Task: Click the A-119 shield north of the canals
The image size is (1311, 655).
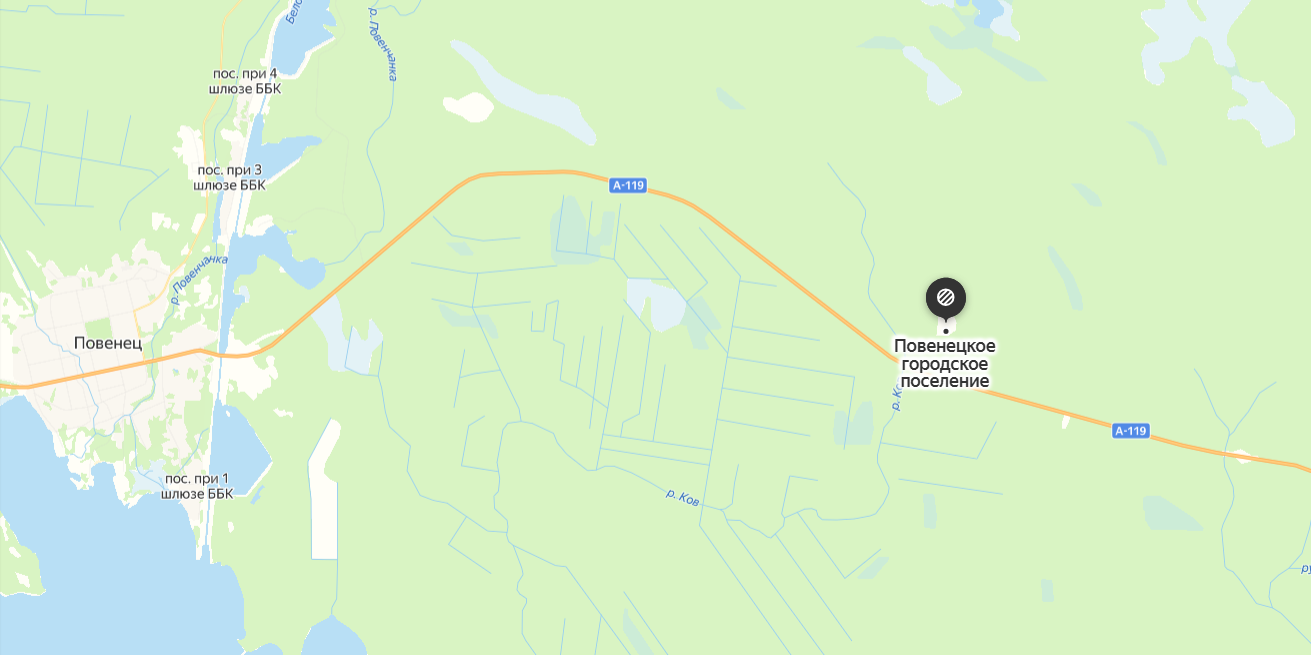Action: pos(629,185)
